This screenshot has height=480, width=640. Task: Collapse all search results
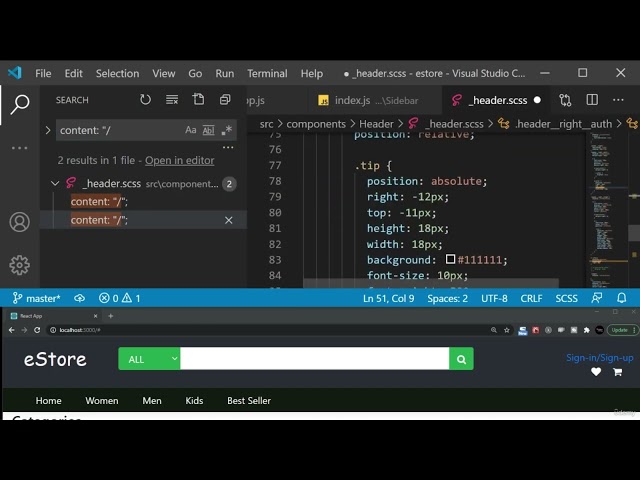tap(225, 100)
